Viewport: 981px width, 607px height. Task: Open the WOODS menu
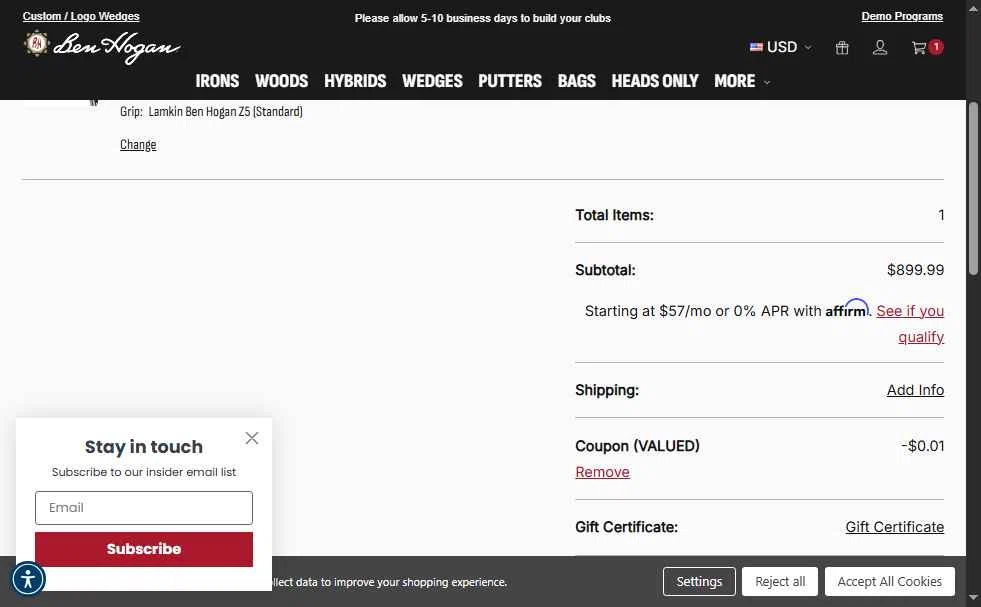click(x=282, y=81)
